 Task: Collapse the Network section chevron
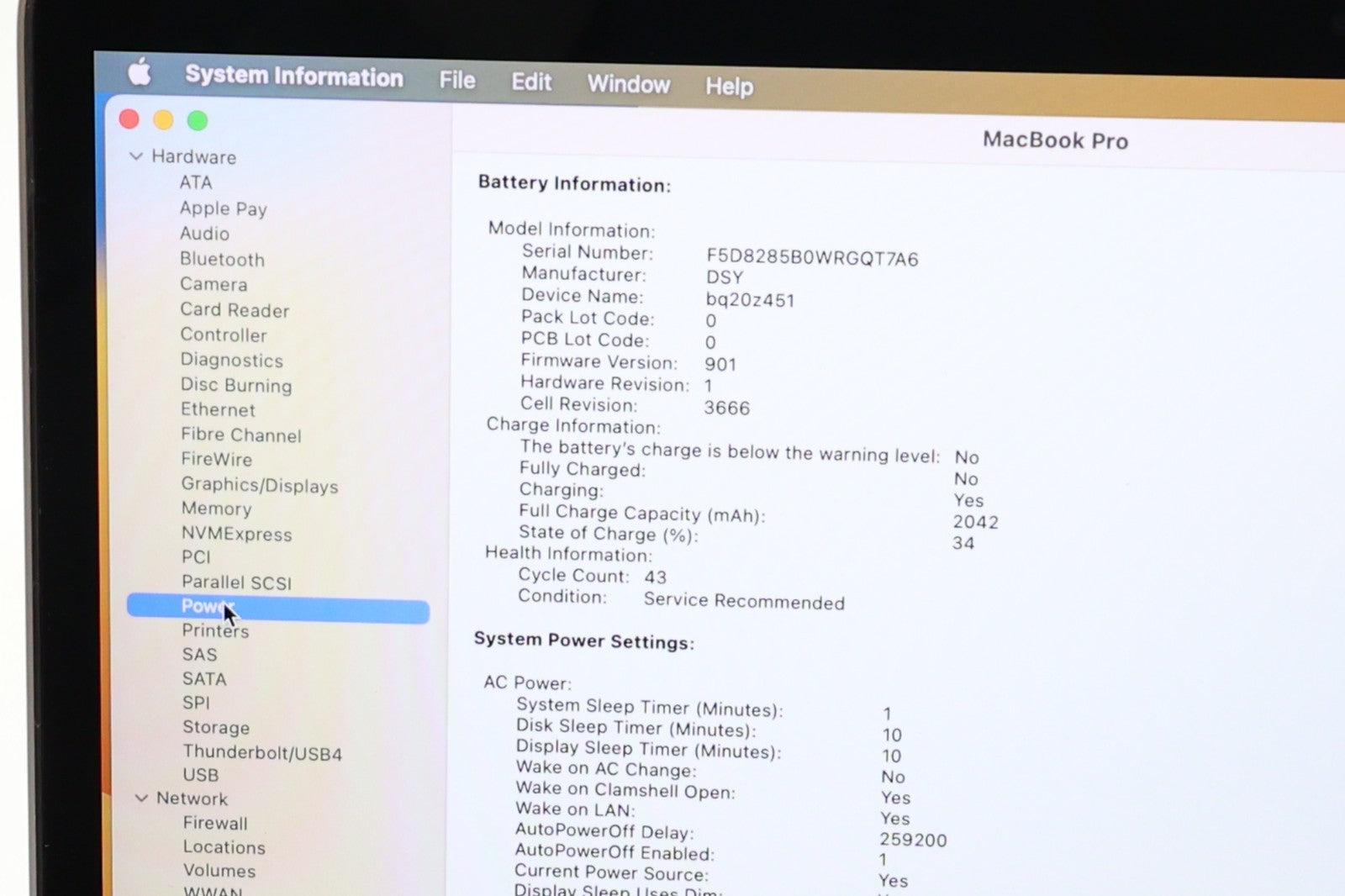pyautogui.click(x=141, y=798)
